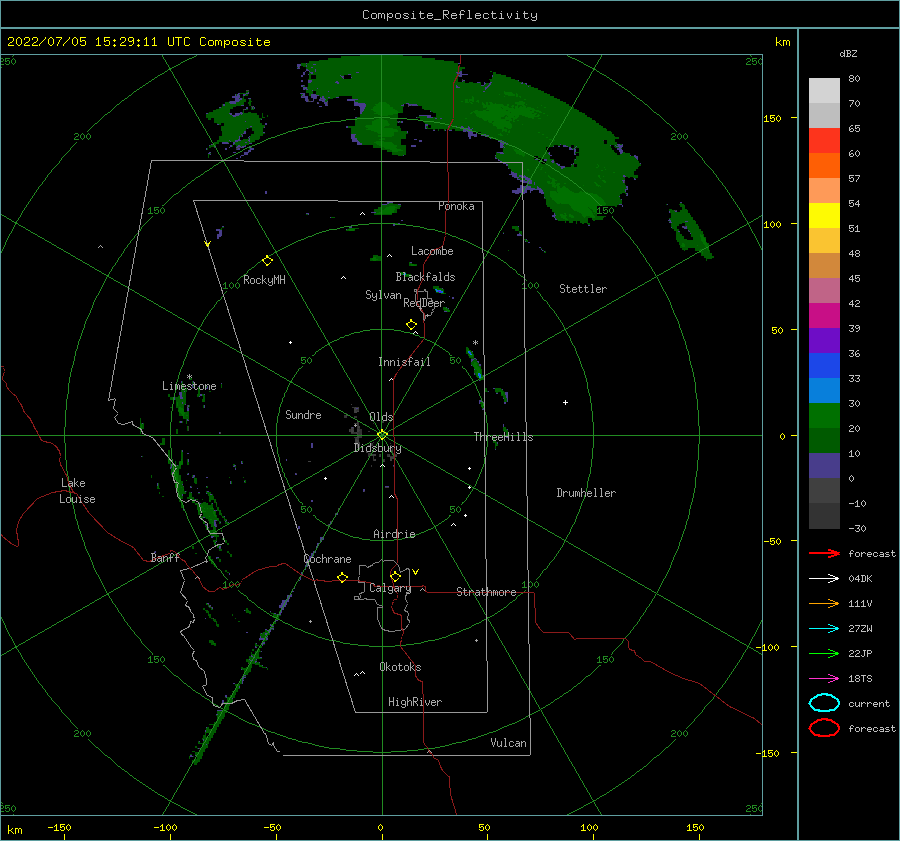Select the yellow diamond marker inside Calgary
The width and height of the screenshot is (900, 841).
click(395, 576)
